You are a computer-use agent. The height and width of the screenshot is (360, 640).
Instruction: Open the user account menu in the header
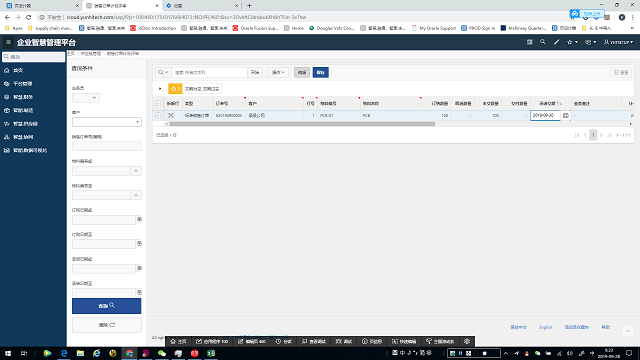click(x=618, y=42)
